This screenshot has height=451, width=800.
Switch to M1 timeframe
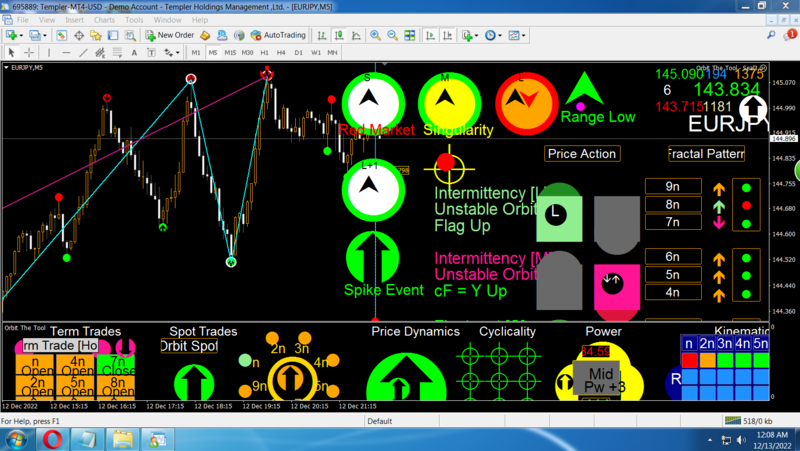[x=196, y=53]
